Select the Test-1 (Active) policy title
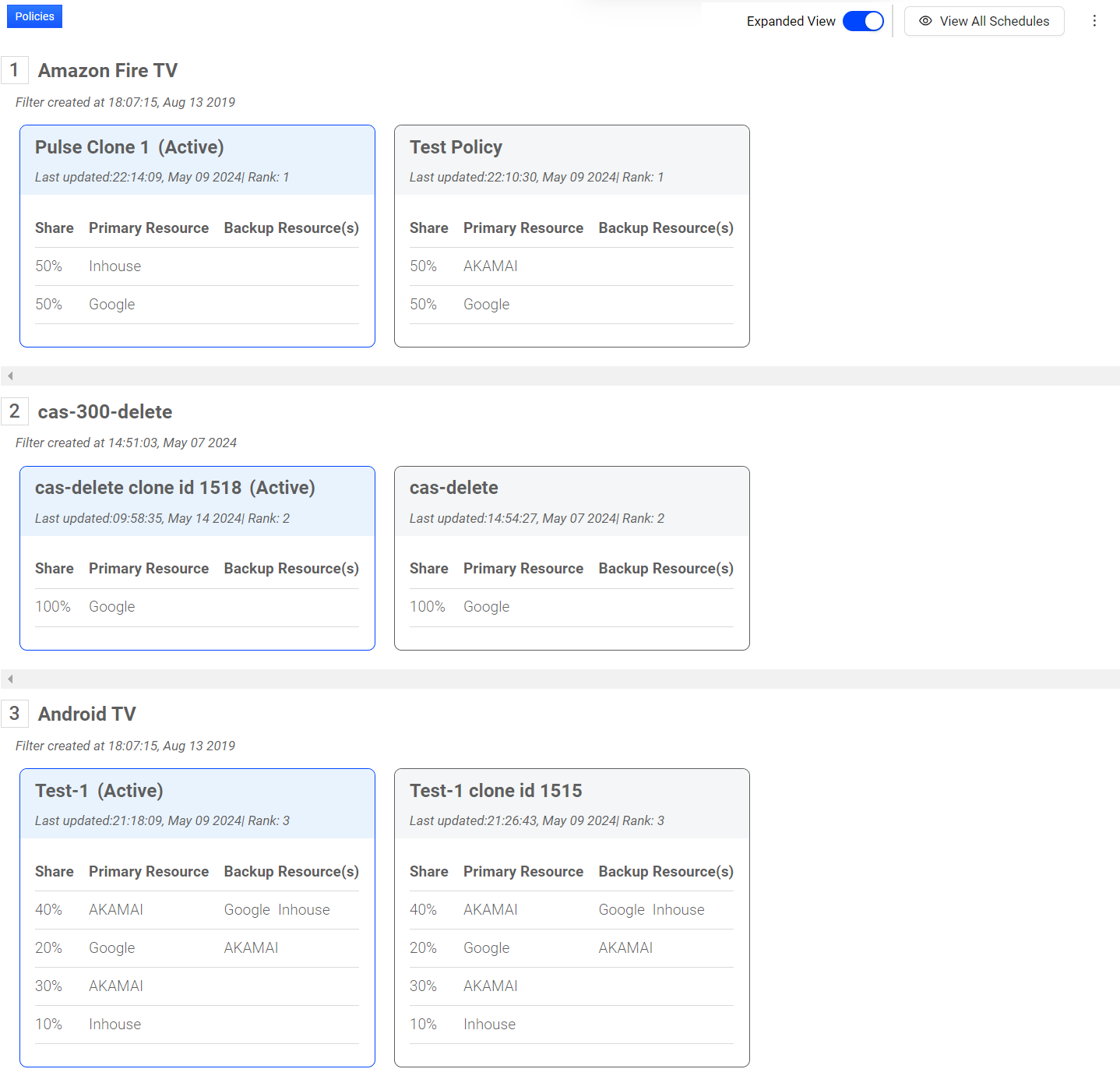 pos(99,791)
